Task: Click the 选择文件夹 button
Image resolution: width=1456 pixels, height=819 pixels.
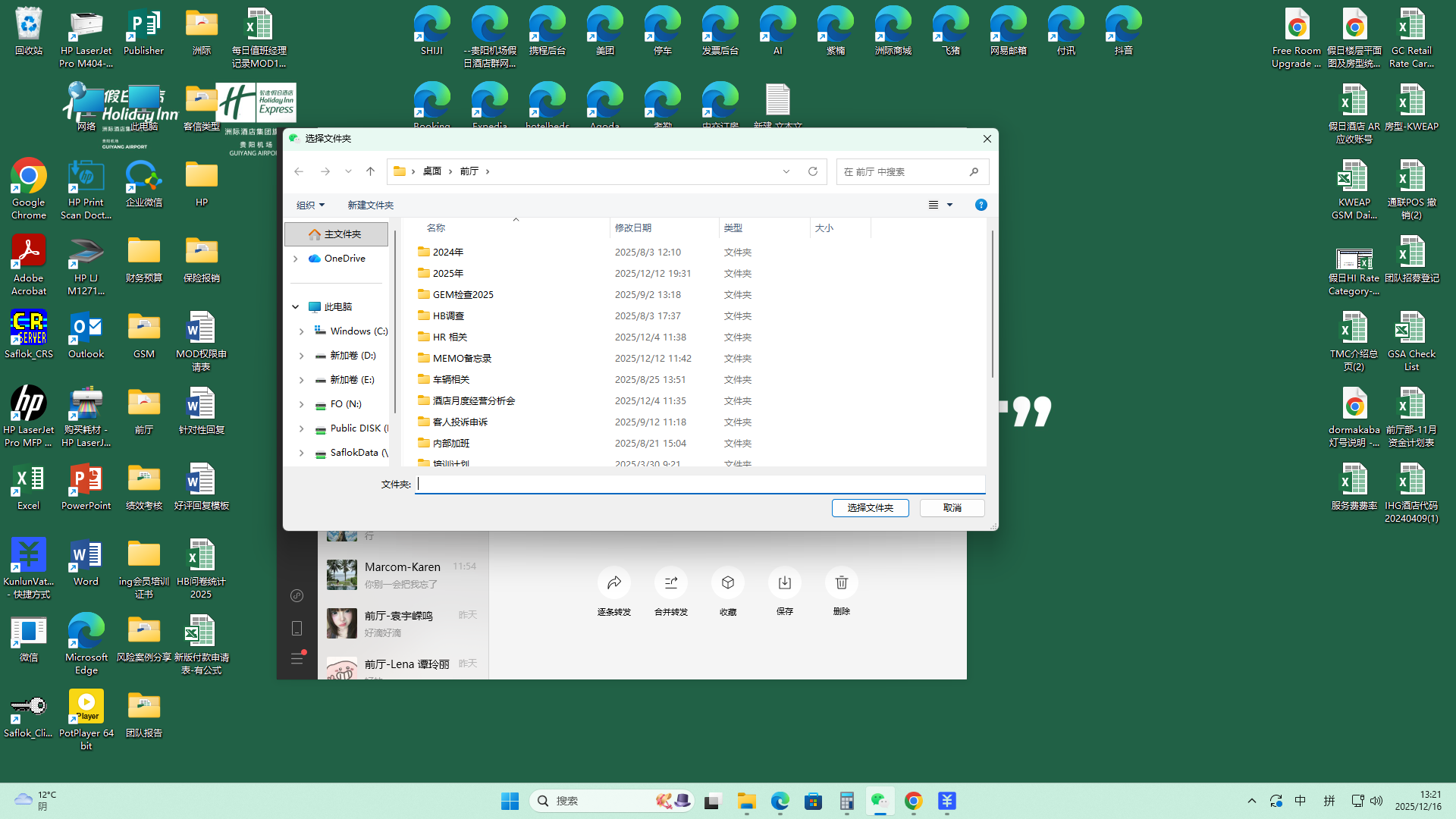Action: pos(870,507)
